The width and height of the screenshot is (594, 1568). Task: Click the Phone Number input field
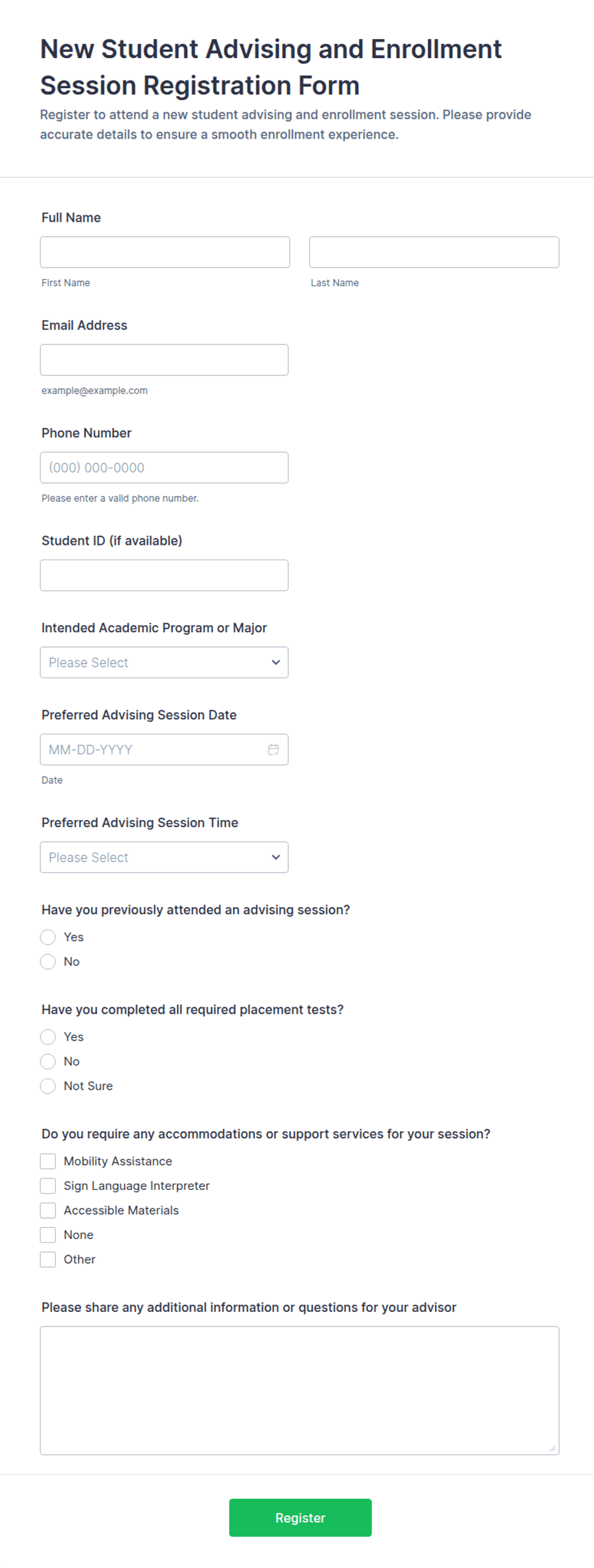coord(164,468)
